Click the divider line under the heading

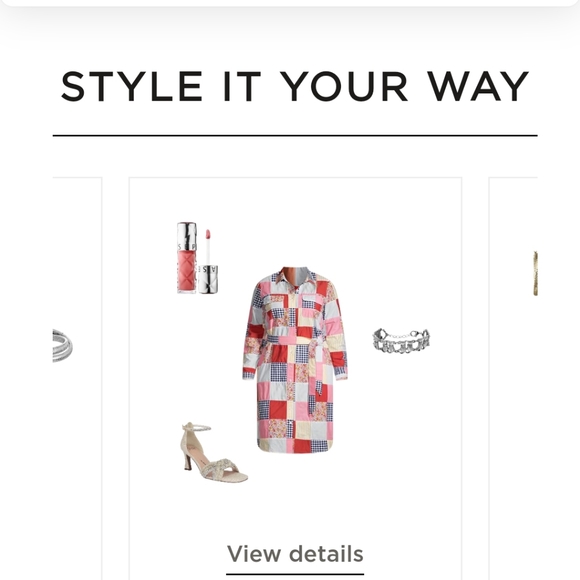pyautogui.click(x=295, y=136)
